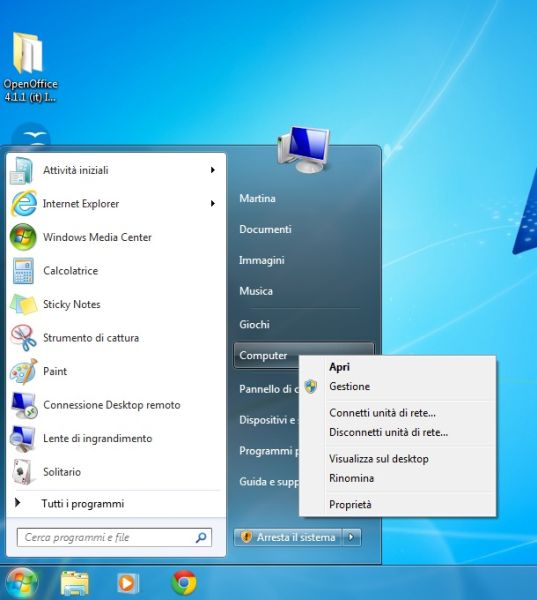
Task: Open Windows Explorer from the taskbar
Action: [x=75, y=583]
